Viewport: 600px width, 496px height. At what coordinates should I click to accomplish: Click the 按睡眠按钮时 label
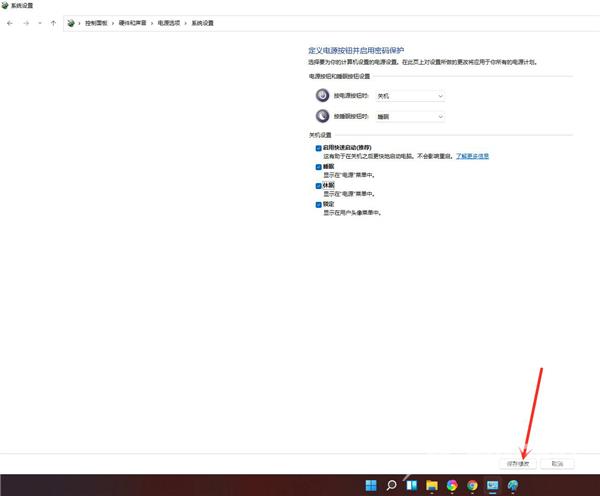(351, 116)
